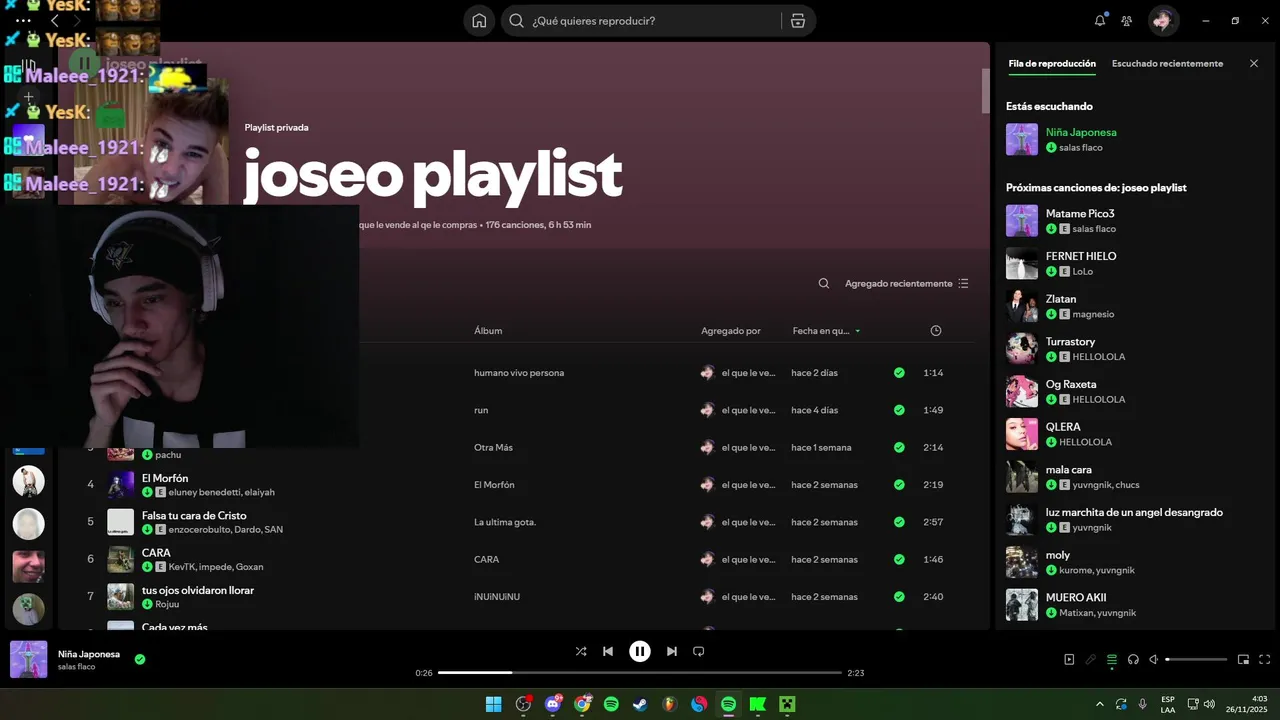Toggle shuffle playback
Screen dimensions: 1280x720
[x=581, y=651]
